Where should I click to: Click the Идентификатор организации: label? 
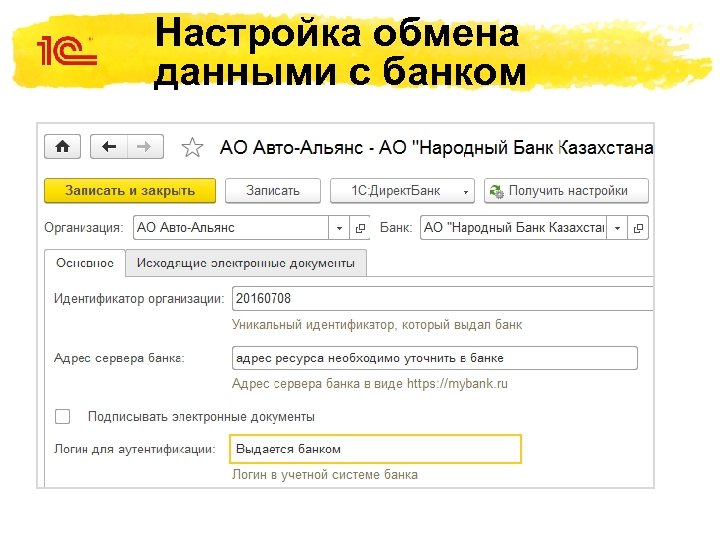click(x=139, y=298)
